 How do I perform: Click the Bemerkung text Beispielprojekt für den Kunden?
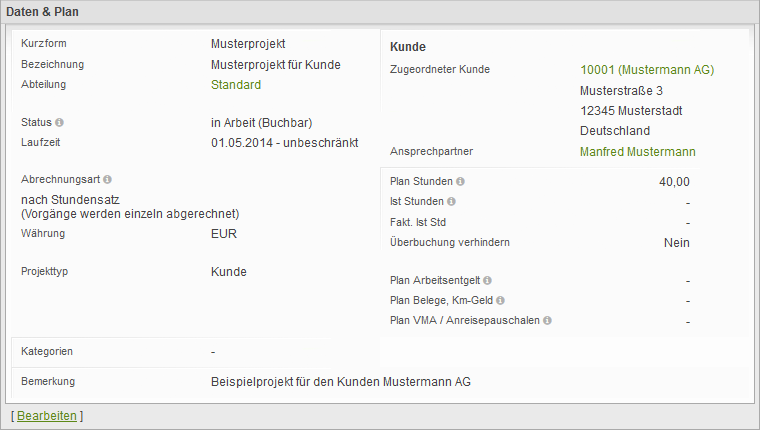295,382
